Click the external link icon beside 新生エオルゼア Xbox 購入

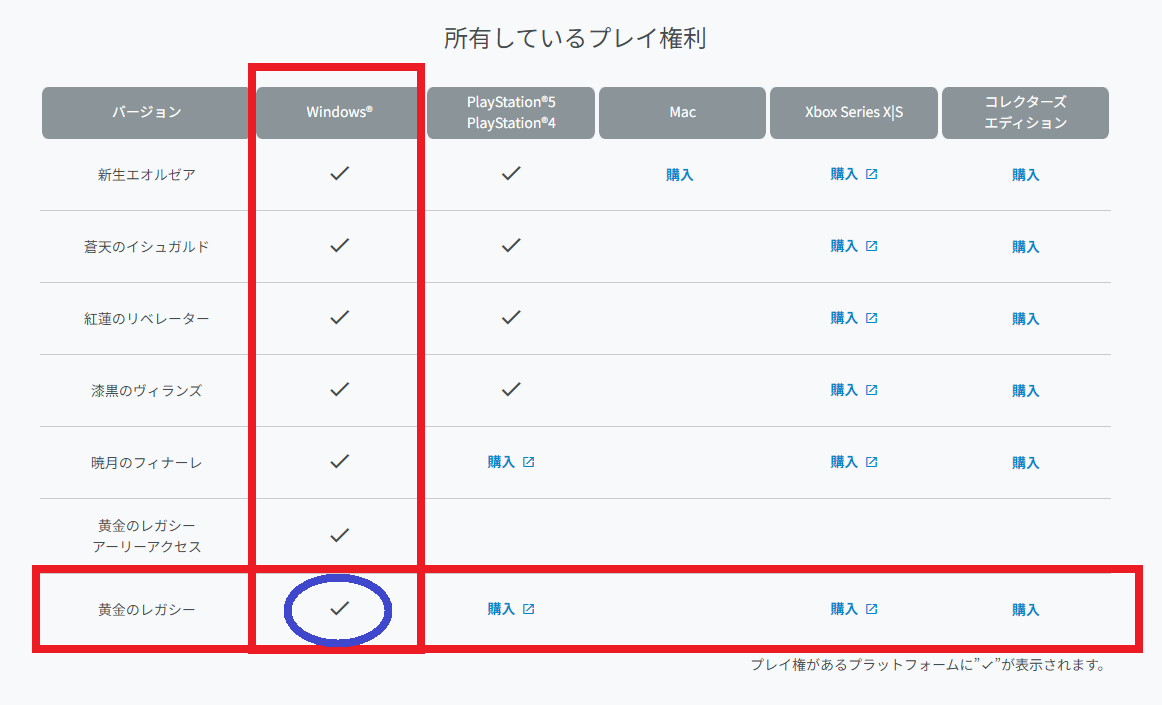click(873, 173)
